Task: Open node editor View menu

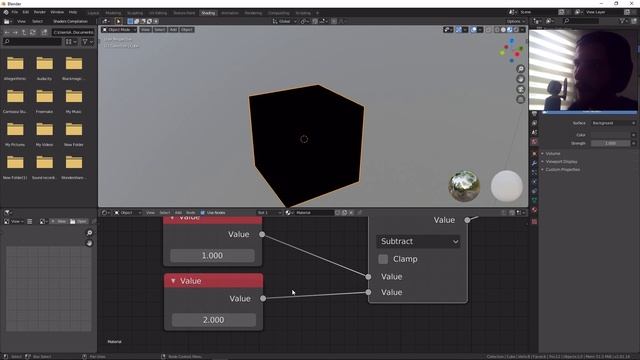Action: (x=151, y=213)
